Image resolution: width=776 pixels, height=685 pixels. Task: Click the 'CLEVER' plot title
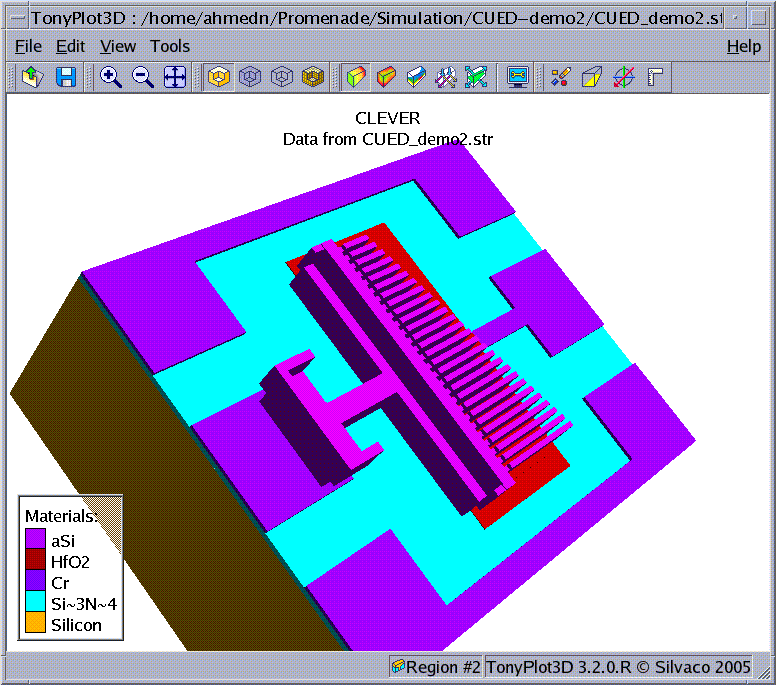pos(388,118)
